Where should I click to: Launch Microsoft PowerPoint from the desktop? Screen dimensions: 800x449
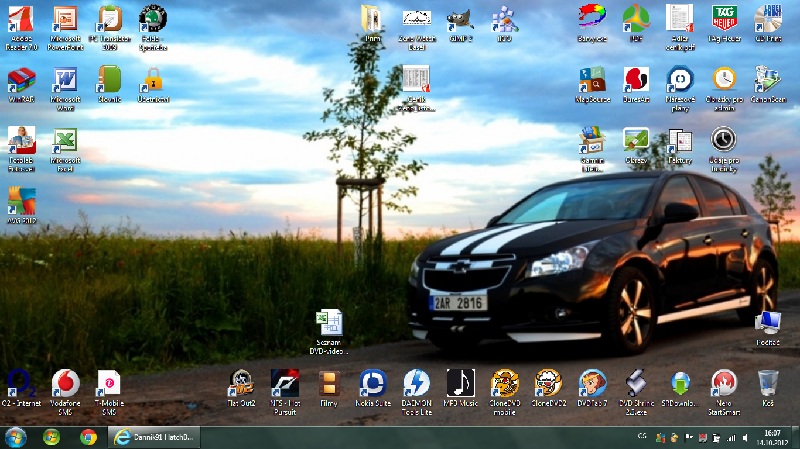(x=65, y=20)
